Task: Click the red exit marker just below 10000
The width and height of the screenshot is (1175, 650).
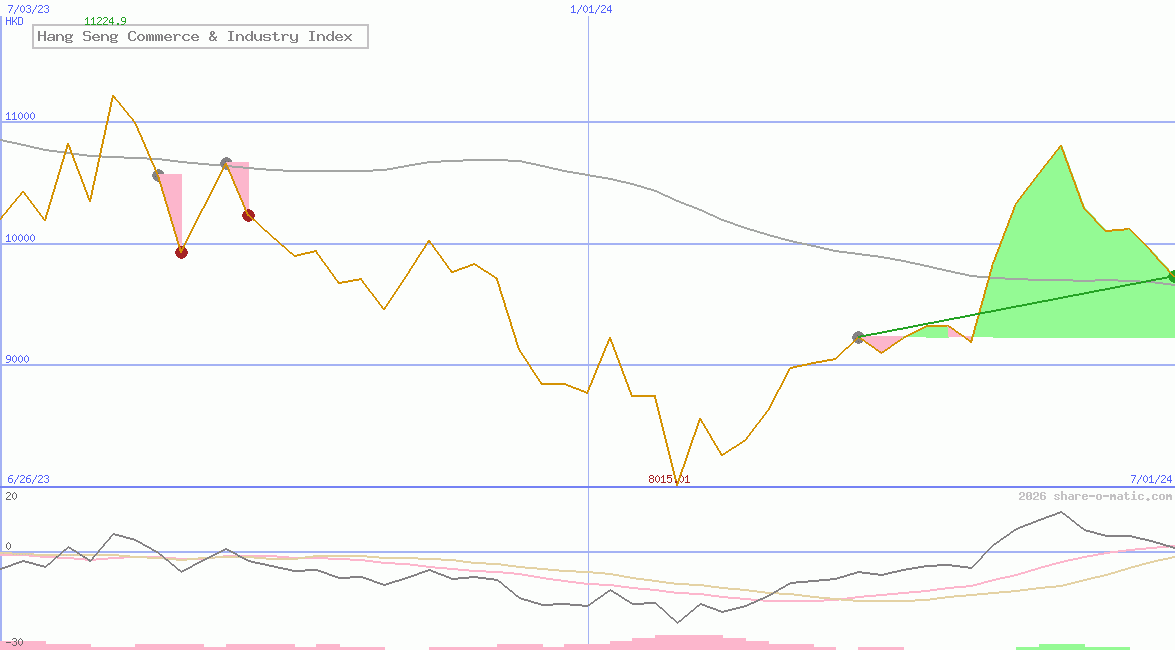Action: pyautogui.click(x=181, y=253)
